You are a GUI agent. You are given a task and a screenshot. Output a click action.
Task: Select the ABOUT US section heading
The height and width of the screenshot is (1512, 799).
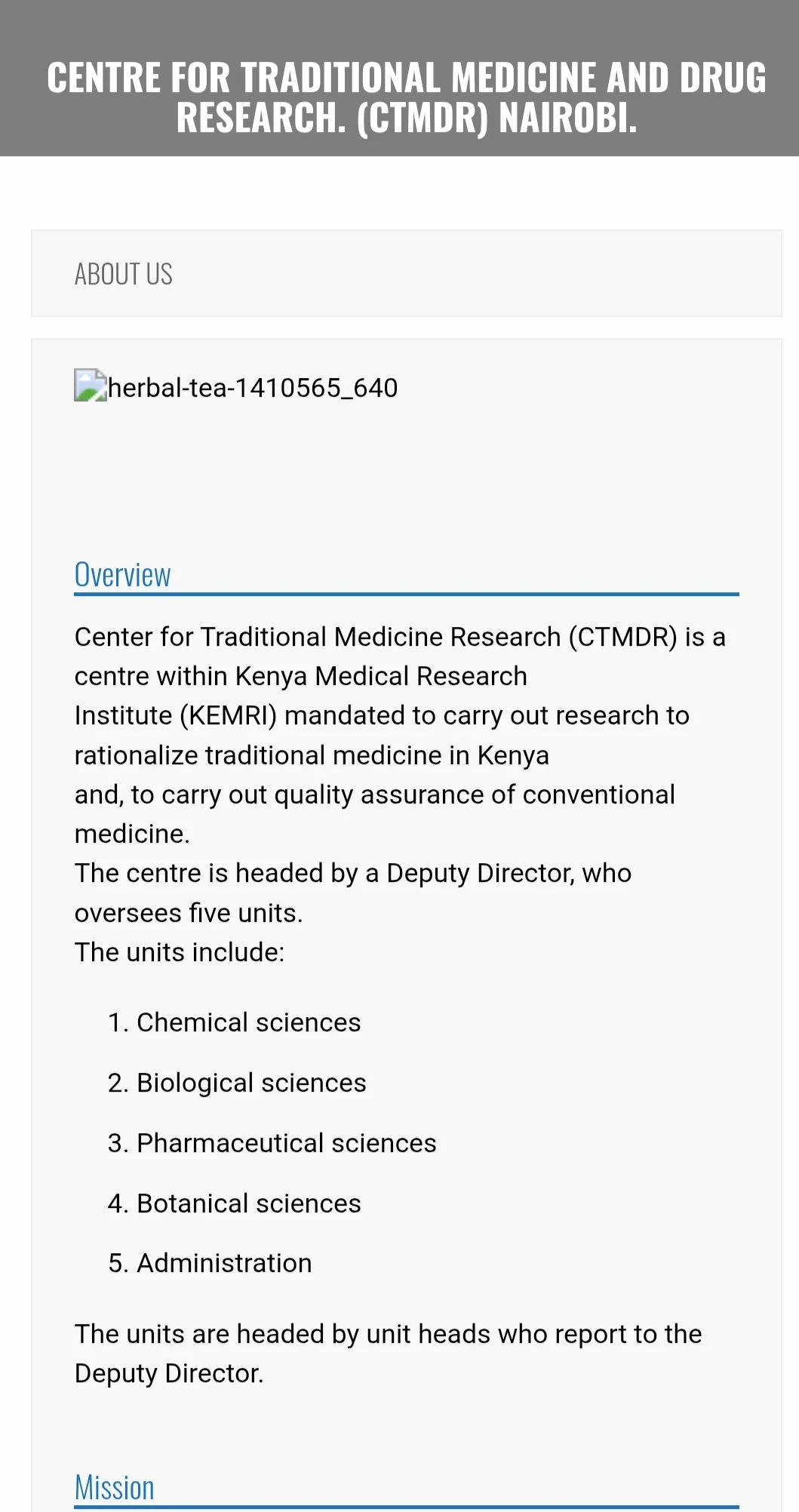(124, 274)
